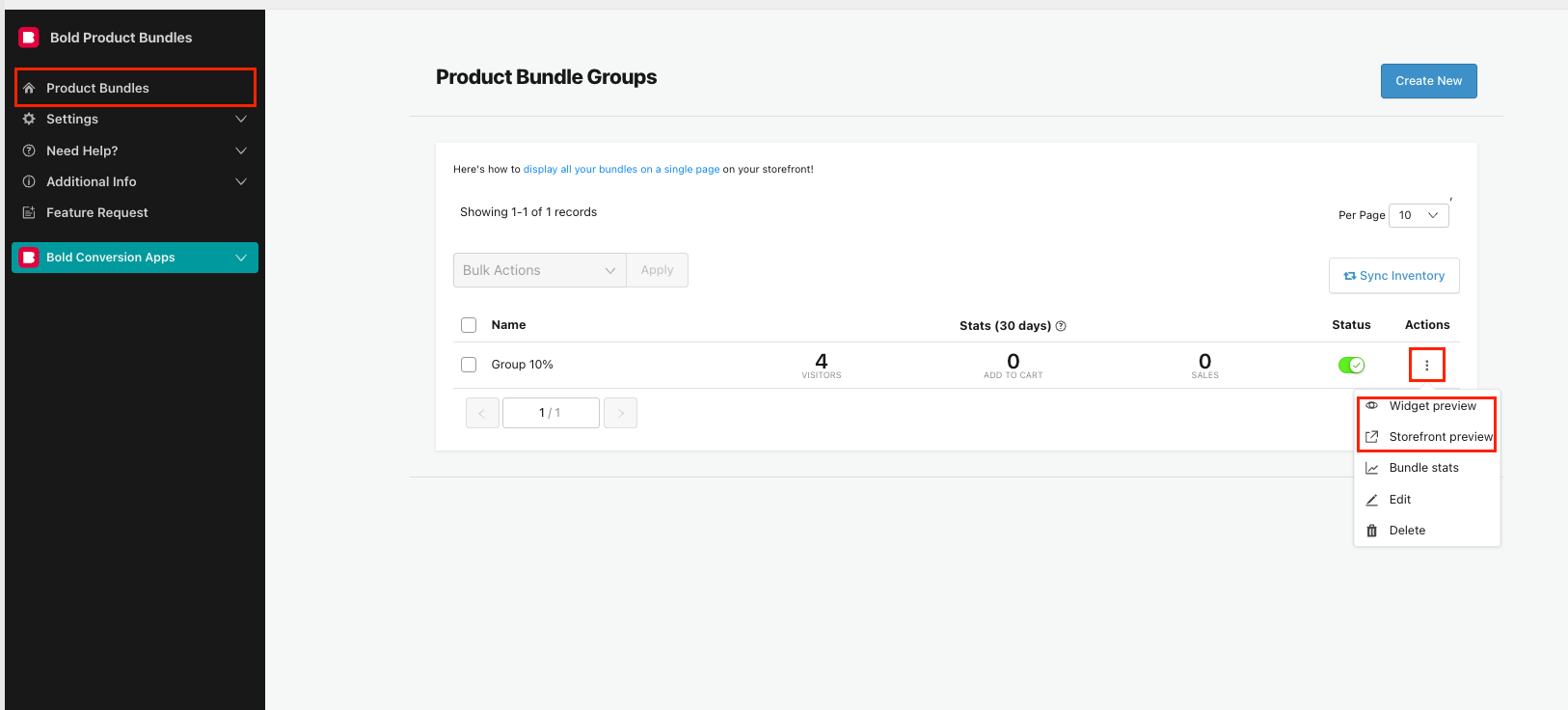Click the home icon beside Product Bundles

point(29,88)
